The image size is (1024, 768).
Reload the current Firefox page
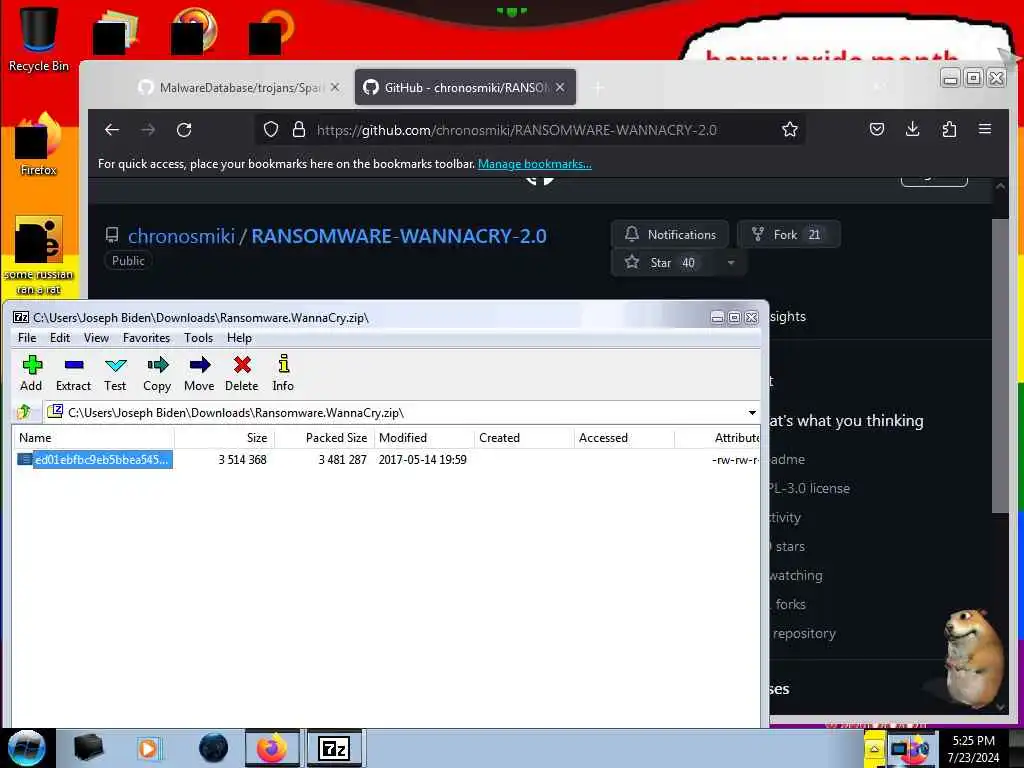point(184,129)
